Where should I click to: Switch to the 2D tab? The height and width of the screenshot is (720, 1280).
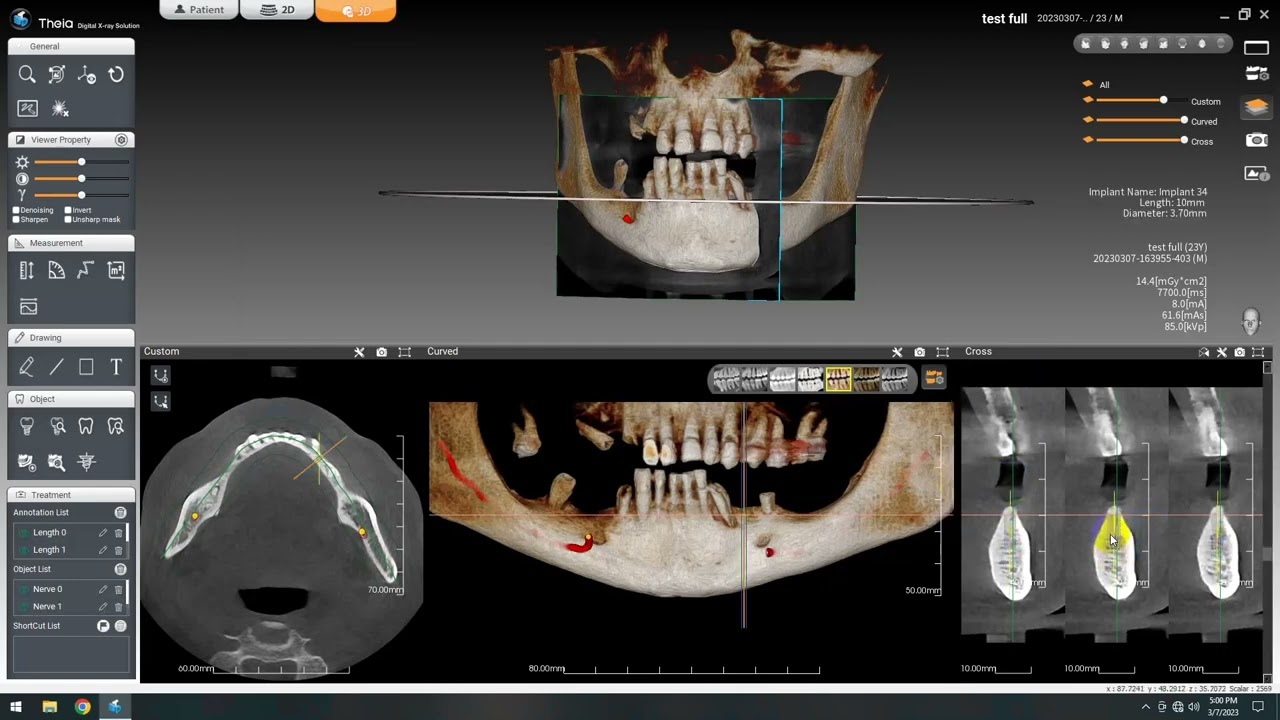click(277, 10)
